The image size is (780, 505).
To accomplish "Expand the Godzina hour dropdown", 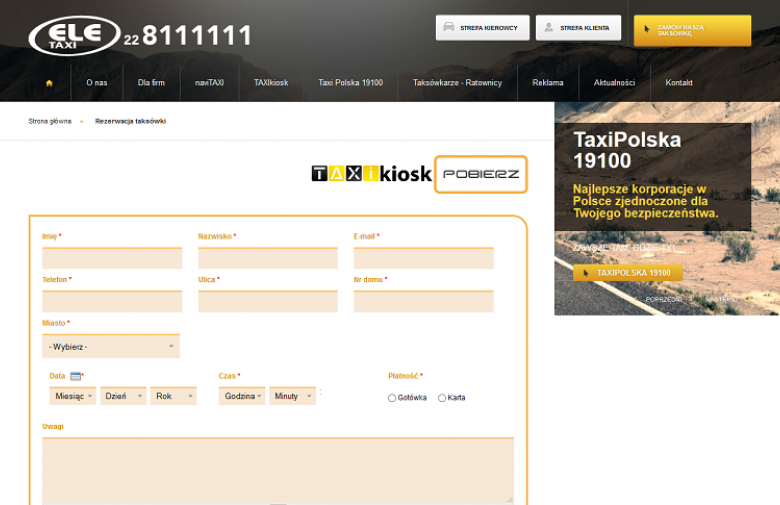I will 242,396.
